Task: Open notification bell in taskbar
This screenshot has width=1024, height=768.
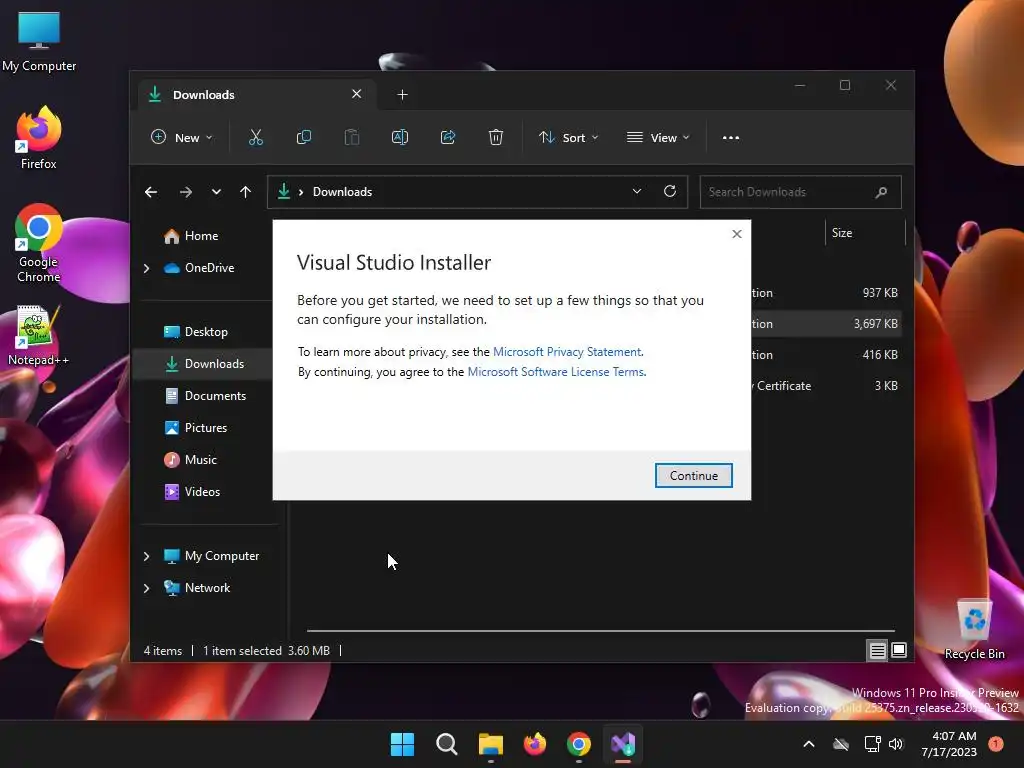Action: pyautogui.click(x=996, y=744)
